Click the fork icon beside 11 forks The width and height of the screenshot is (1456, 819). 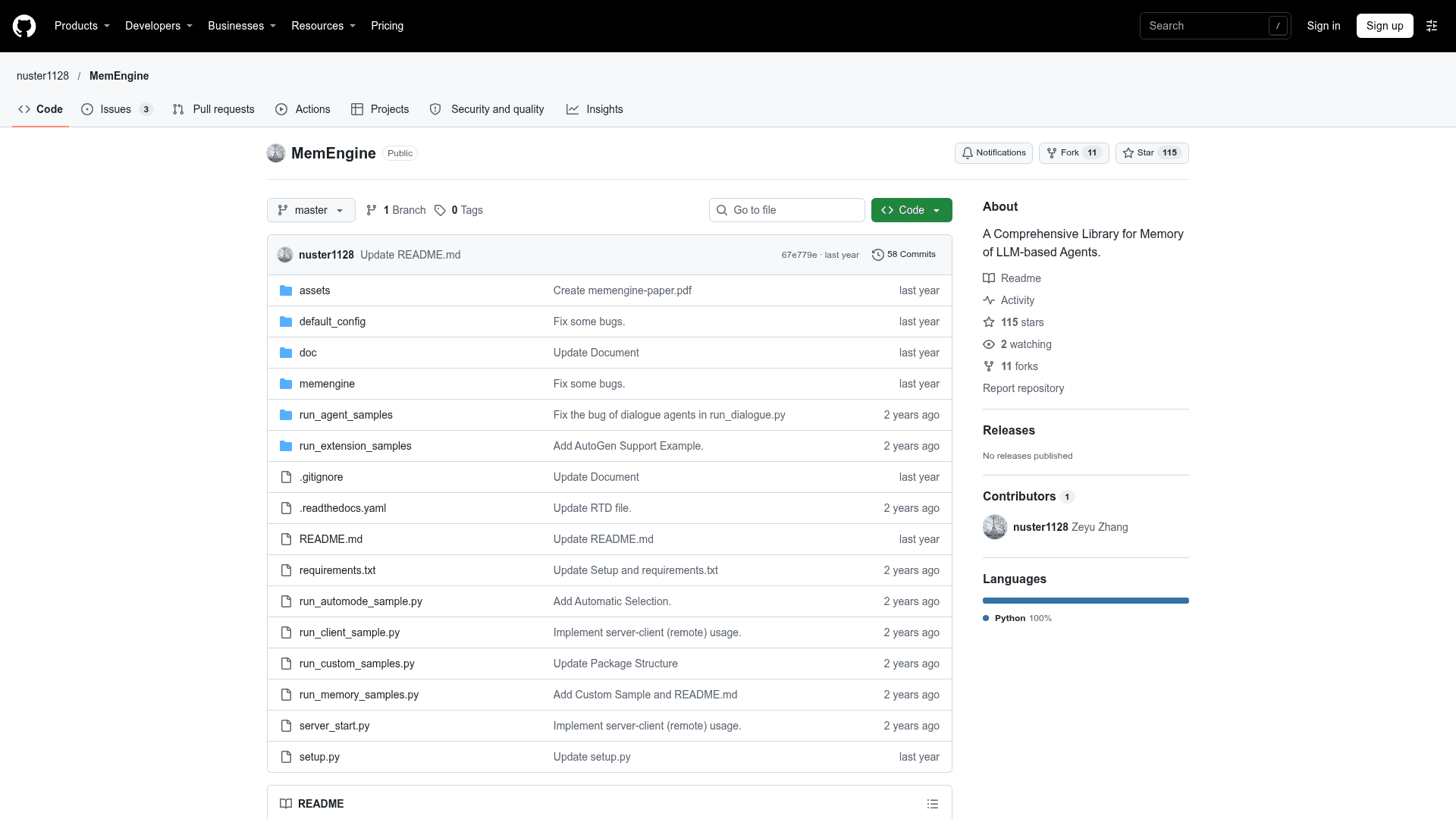point(989,366)
